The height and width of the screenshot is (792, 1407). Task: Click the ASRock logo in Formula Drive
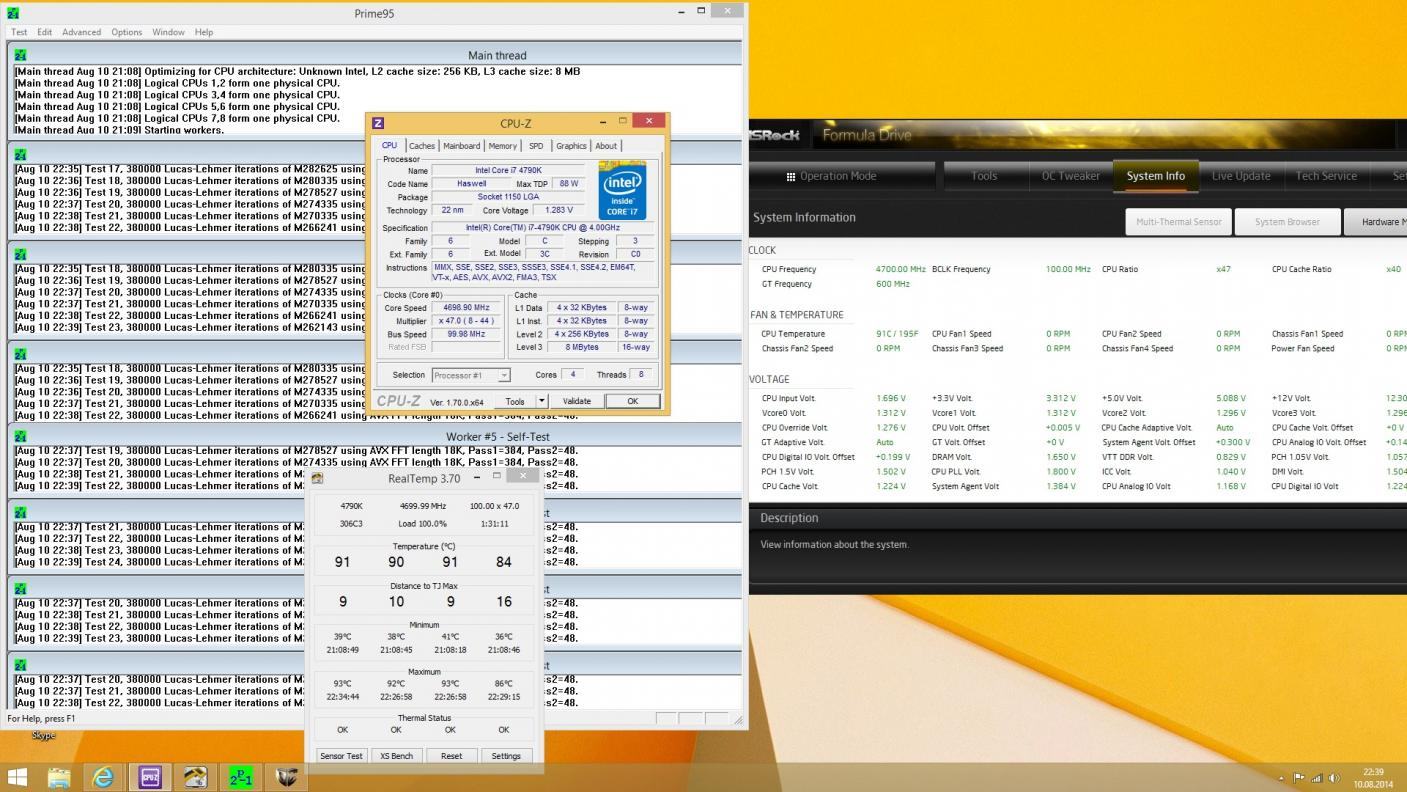(x=775, y=135)
